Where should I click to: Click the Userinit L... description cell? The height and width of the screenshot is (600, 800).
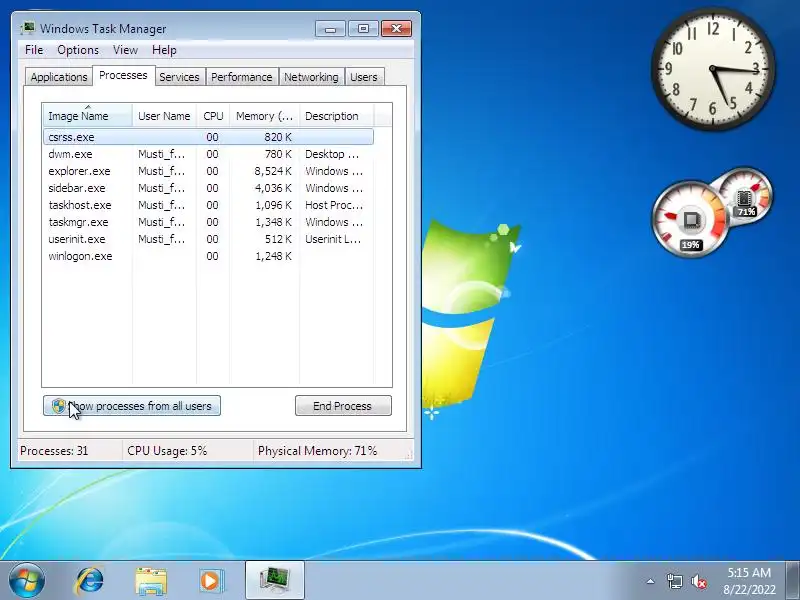pos(333,239)
